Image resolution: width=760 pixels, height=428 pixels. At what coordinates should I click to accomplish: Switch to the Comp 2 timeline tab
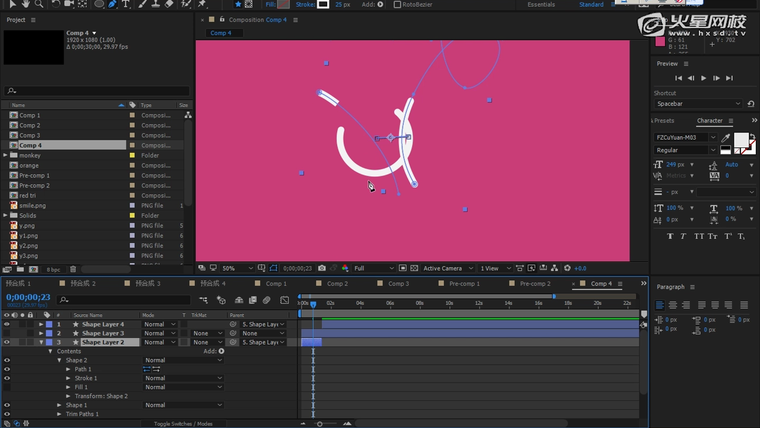[337, 284]
